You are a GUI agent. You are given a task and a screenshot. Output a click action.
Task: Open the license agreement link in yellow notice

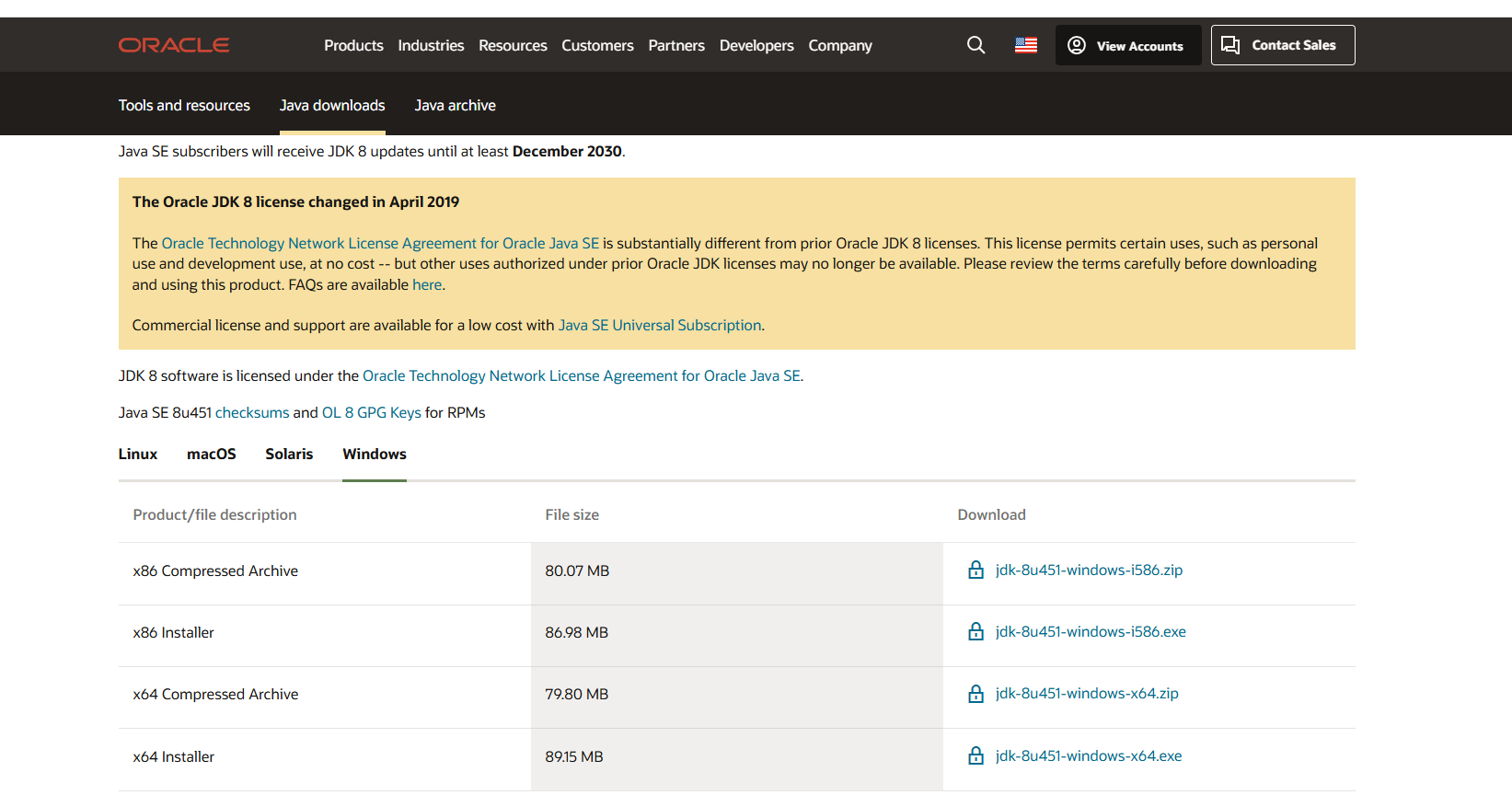[380, 243]
